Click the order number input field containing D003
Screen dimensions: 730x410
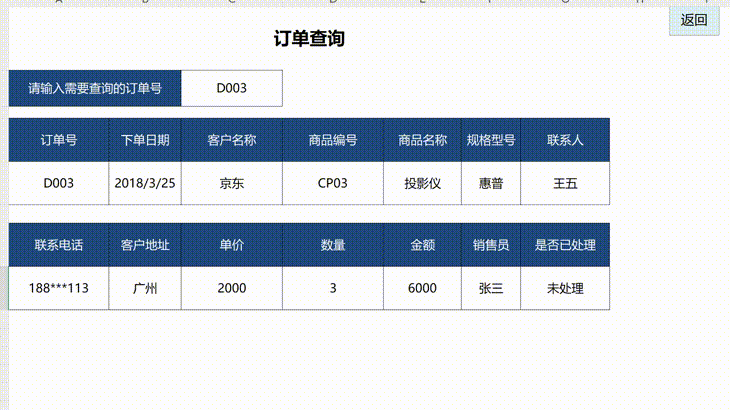click(x=232, y=88)
